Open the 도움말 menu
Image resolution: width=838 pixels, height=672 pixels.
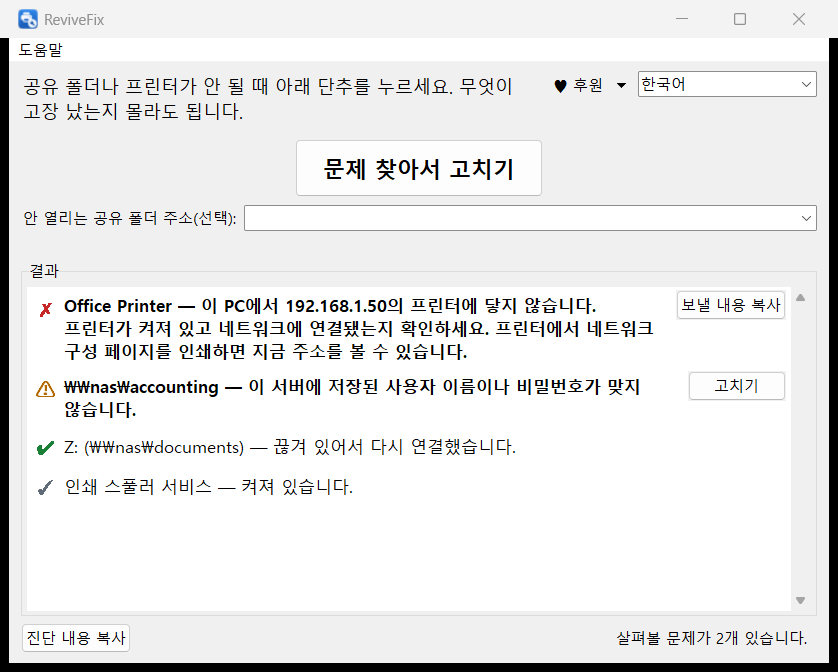pos(41,50)
